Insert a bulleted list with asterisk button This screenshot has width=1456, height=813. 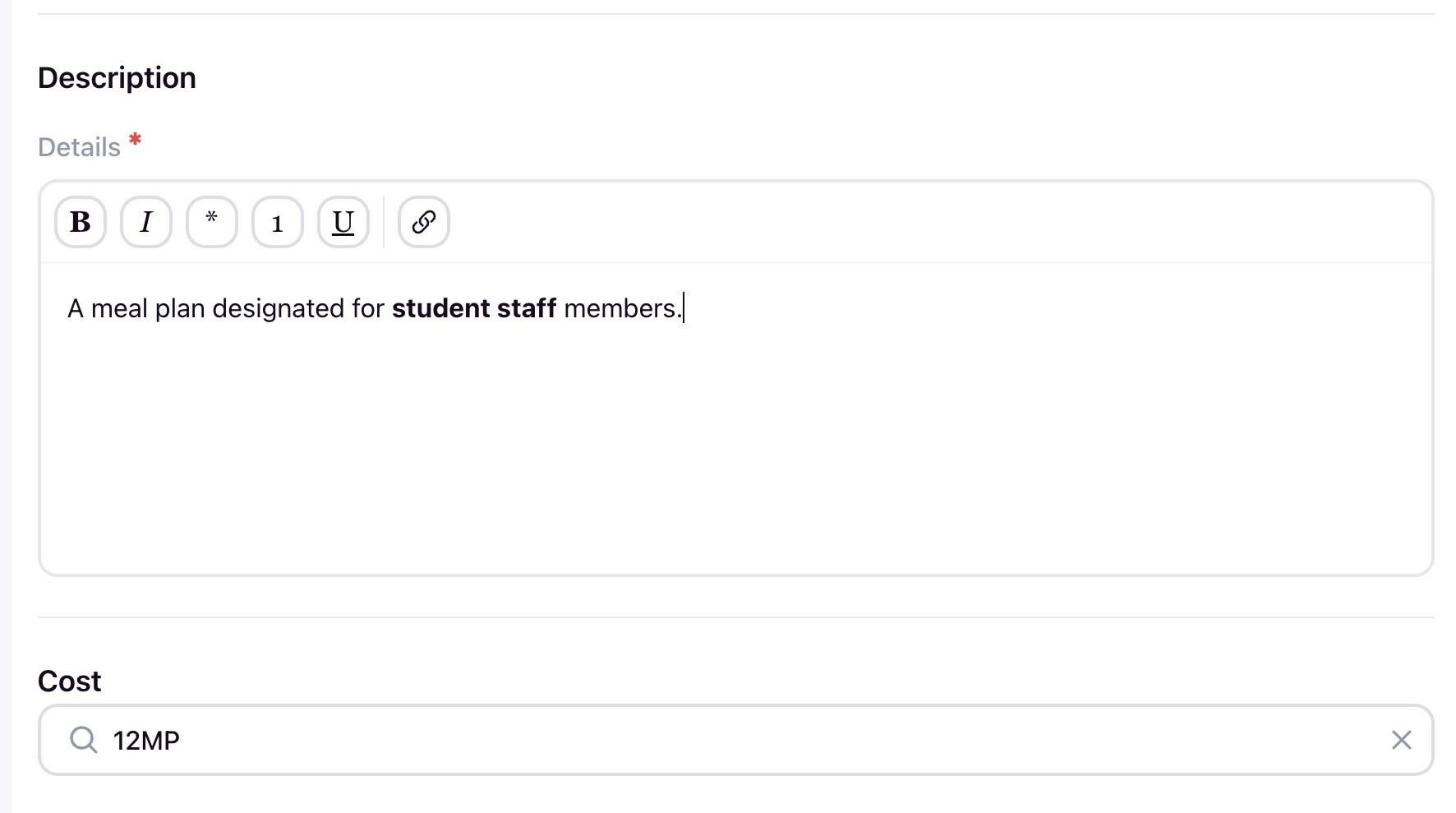[212, 222]
